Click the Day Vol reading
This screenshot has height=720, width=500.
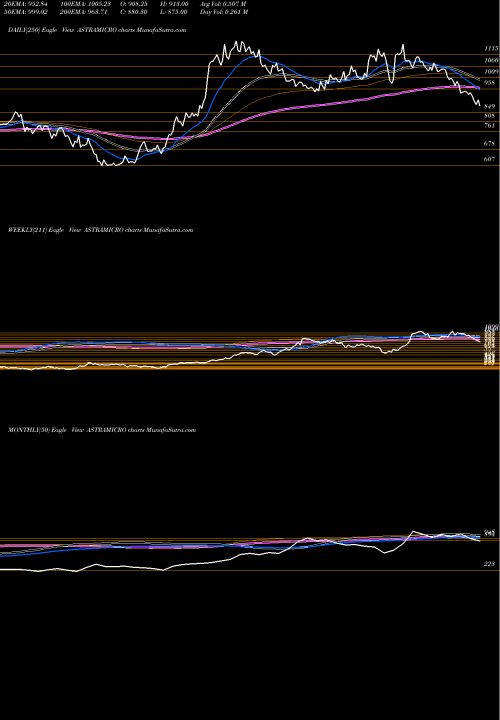224,12
